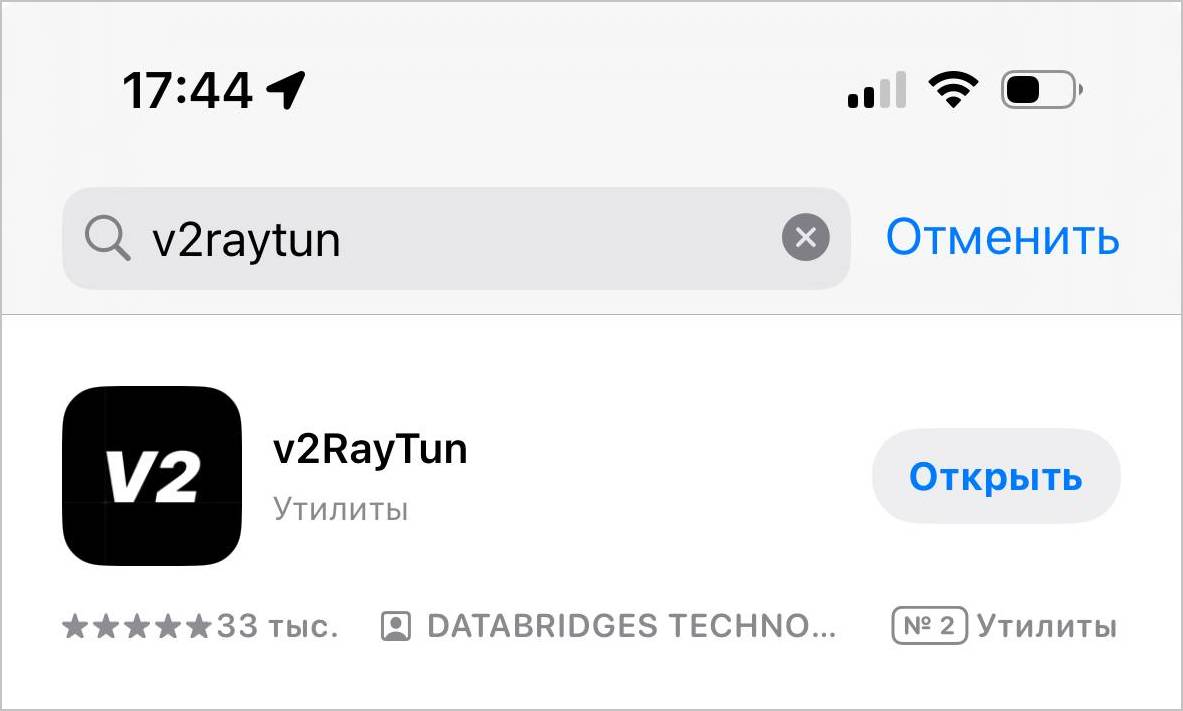Focus the v2raytun search field
The height and width of the screenshot is (711, 1183).
click(456, 239)
